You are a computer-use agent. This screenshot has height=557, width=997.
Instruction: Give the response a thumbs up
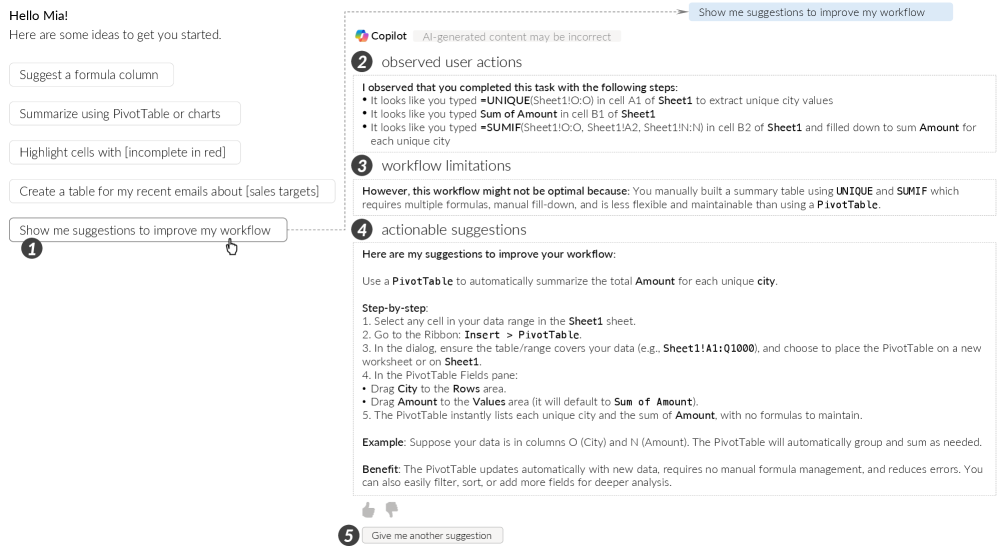click(x=368, y=510)
